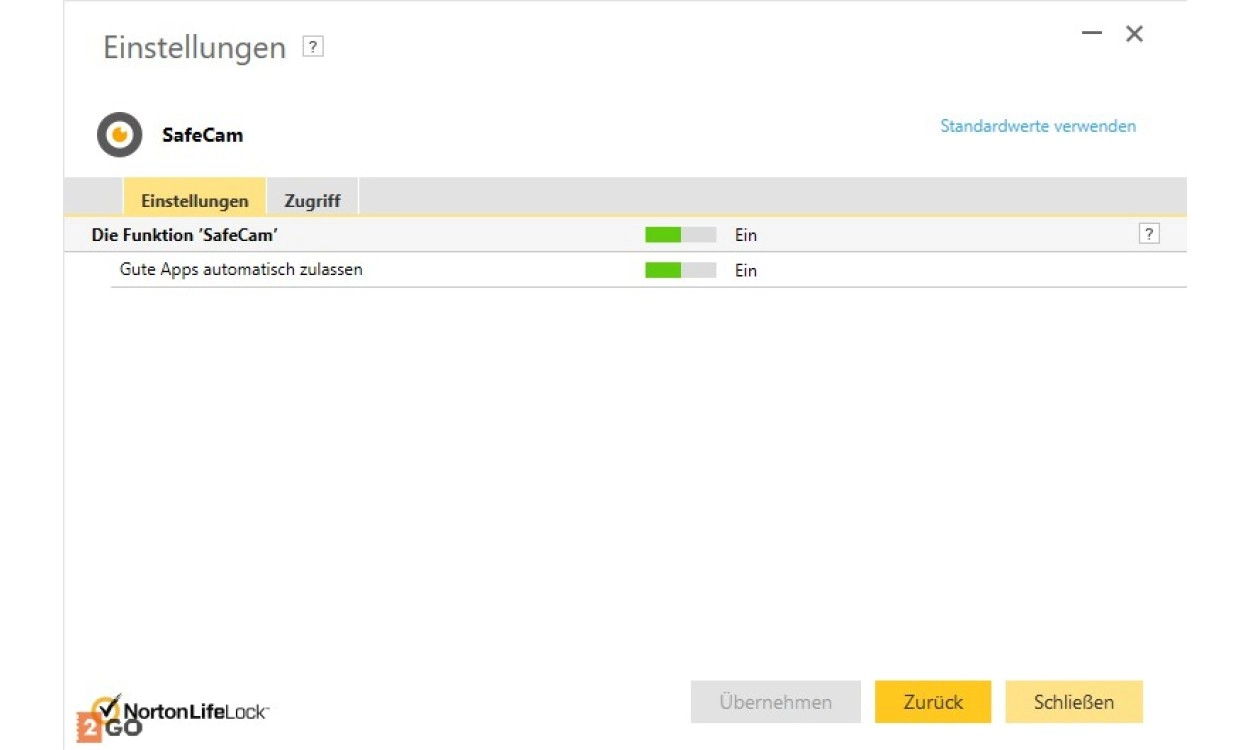Select the Einstellungen tab
Viewport: 1250px width, 750px height.
(195, 200)
